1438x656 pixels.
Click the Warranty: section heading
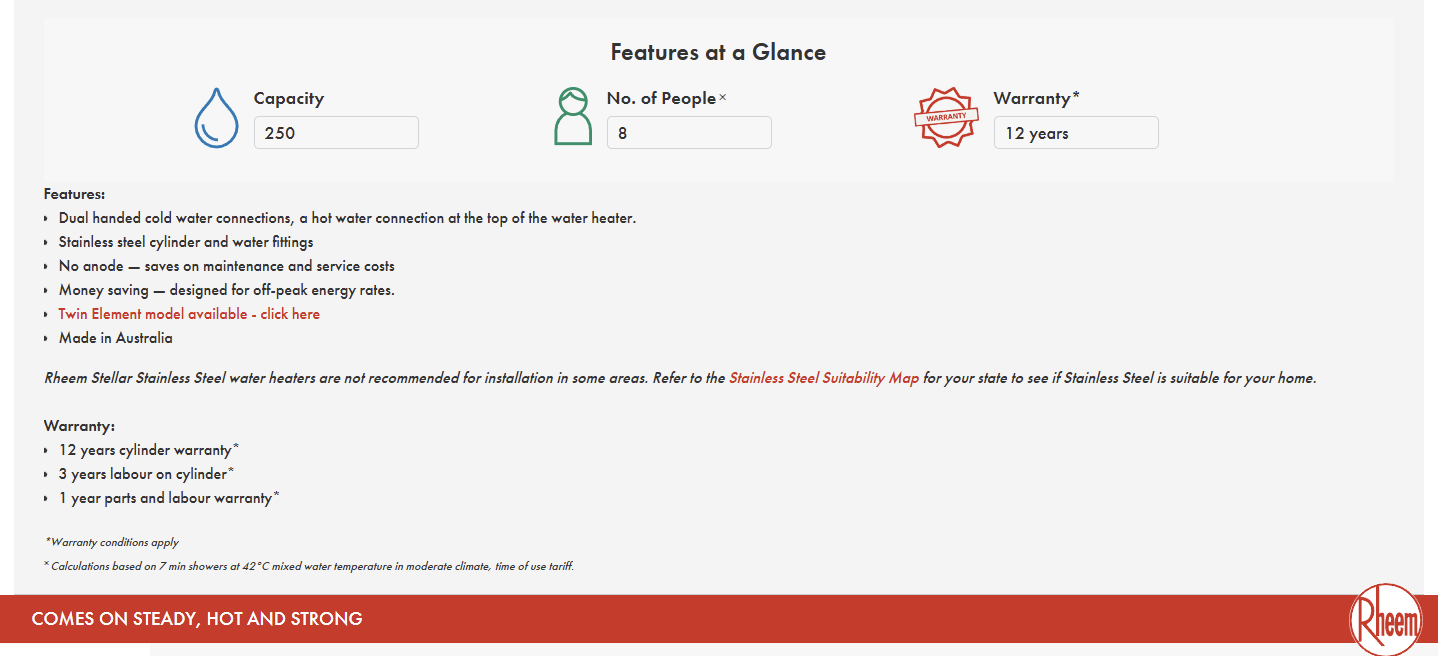[x=80, y=426]
